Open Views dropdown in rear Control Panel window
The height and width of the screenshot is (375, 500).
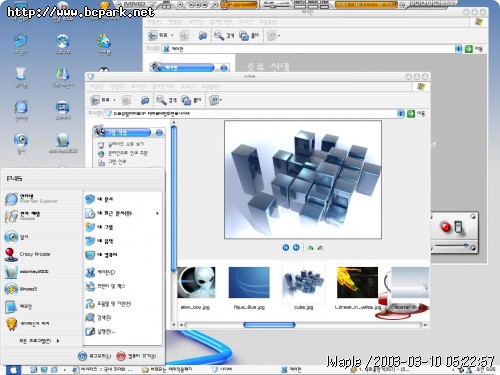click(274, 35)
